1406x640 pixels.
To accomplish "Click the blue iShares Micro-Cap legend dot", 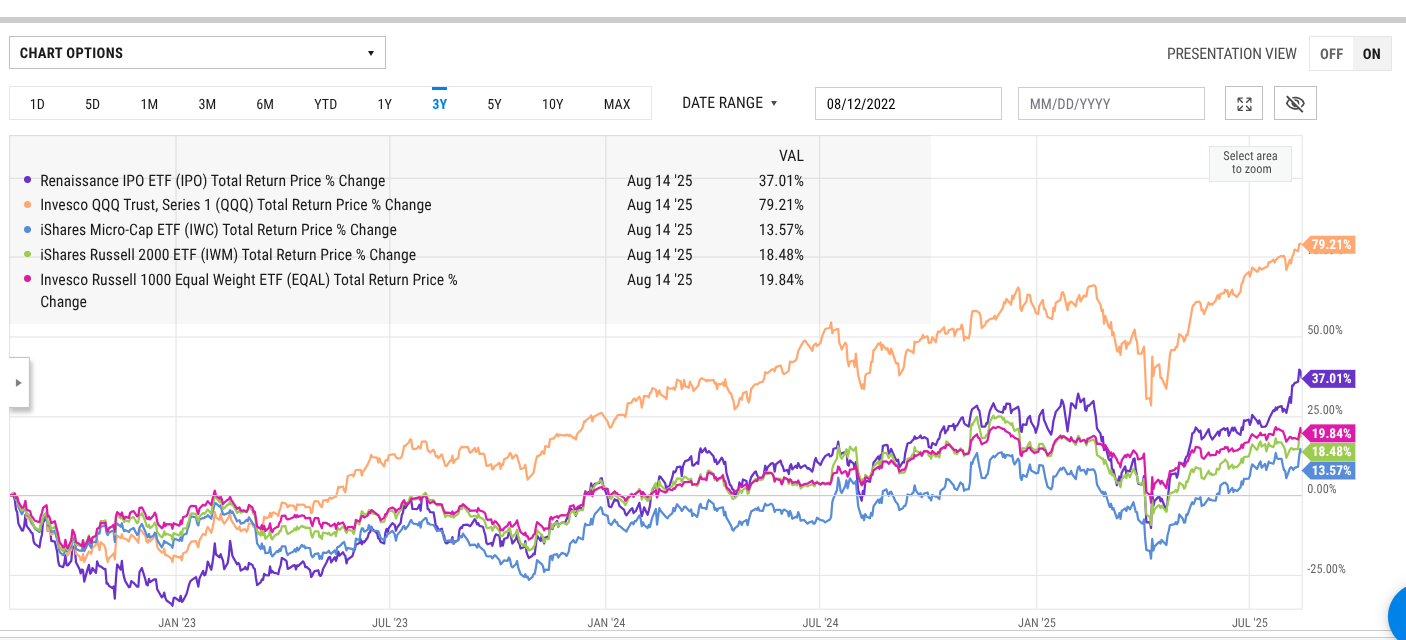I will coord(29,230).
